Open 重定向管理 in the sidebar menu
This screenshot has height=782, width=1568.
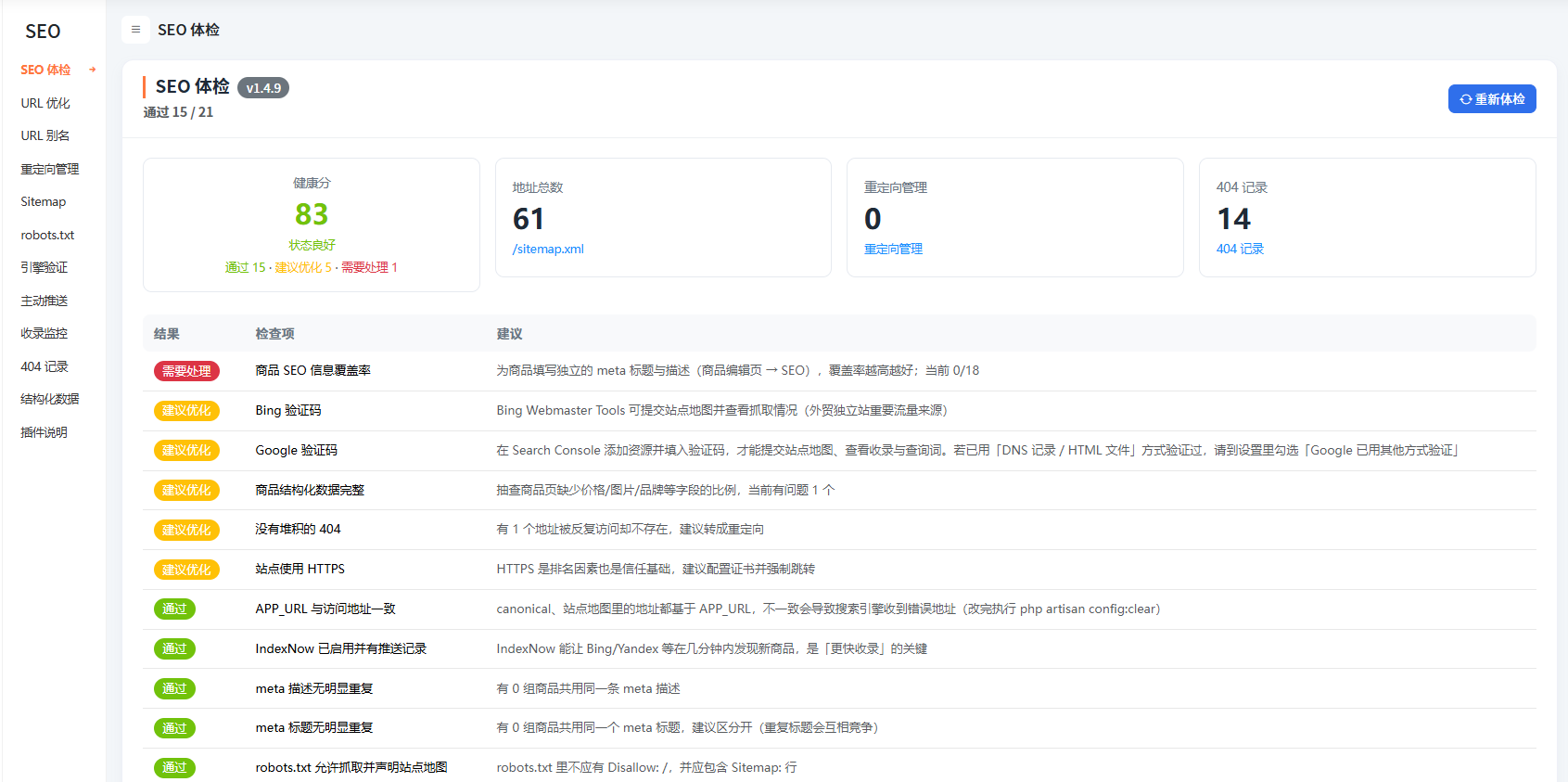tap(50, 169)
